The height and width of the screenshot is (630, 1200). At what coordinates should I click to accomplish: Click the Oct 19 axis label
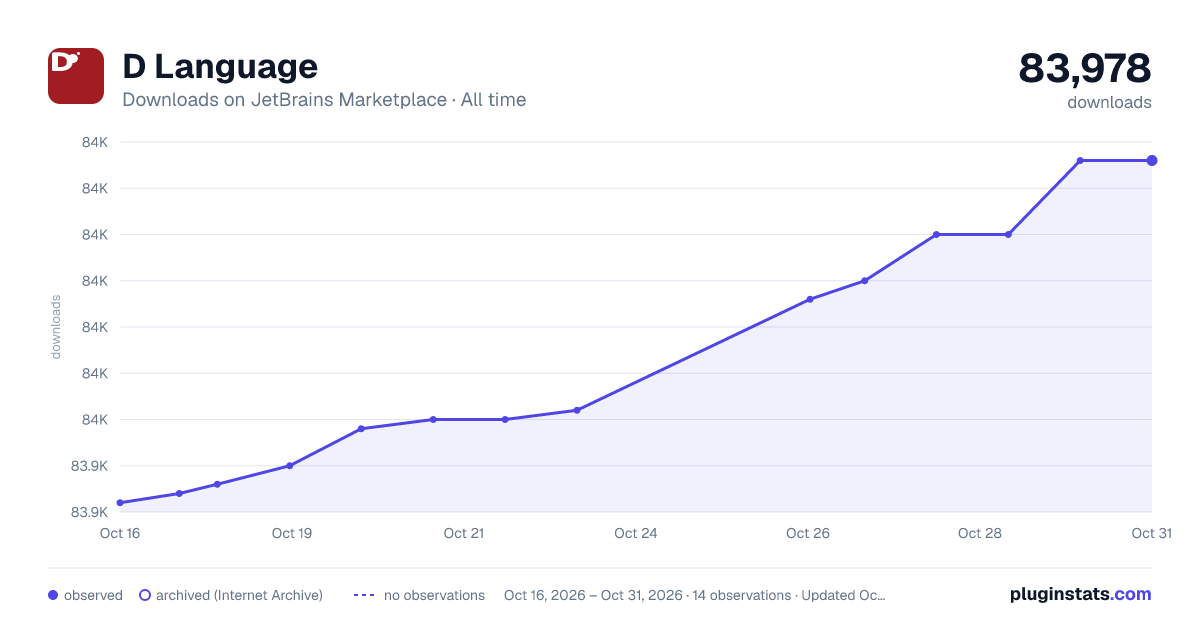coord(292,533)
